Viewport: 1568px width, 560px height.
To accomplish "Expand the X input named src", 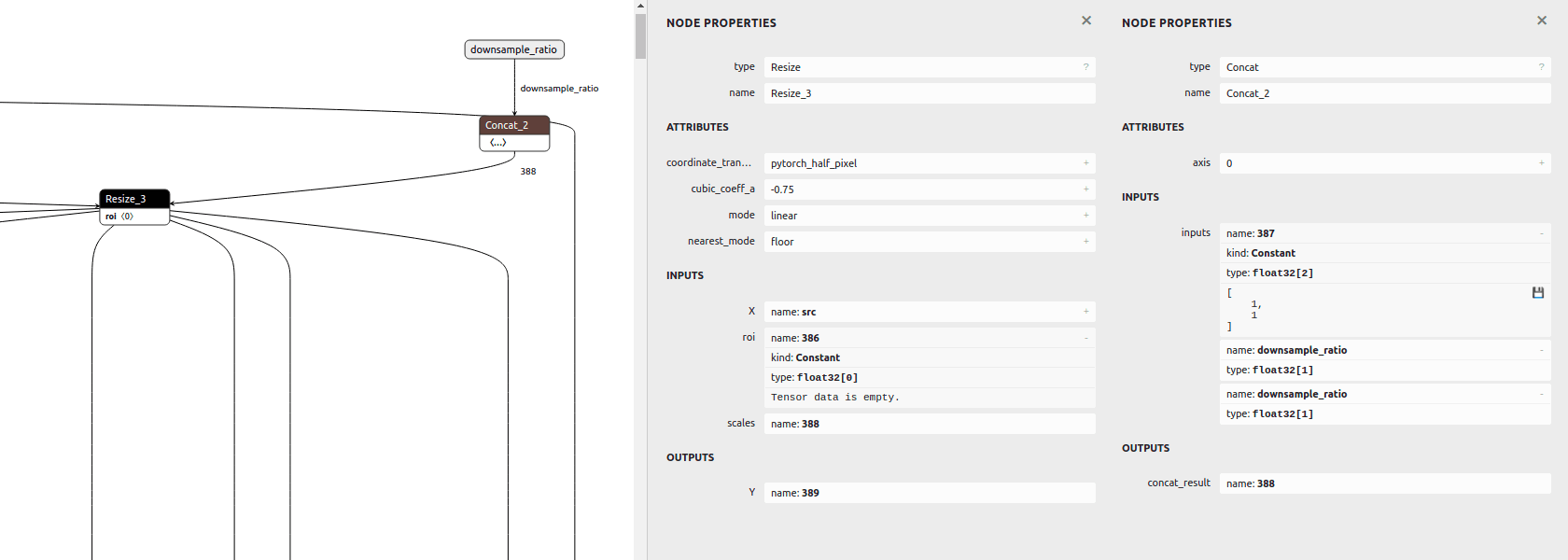I will tap(1085, 312).
